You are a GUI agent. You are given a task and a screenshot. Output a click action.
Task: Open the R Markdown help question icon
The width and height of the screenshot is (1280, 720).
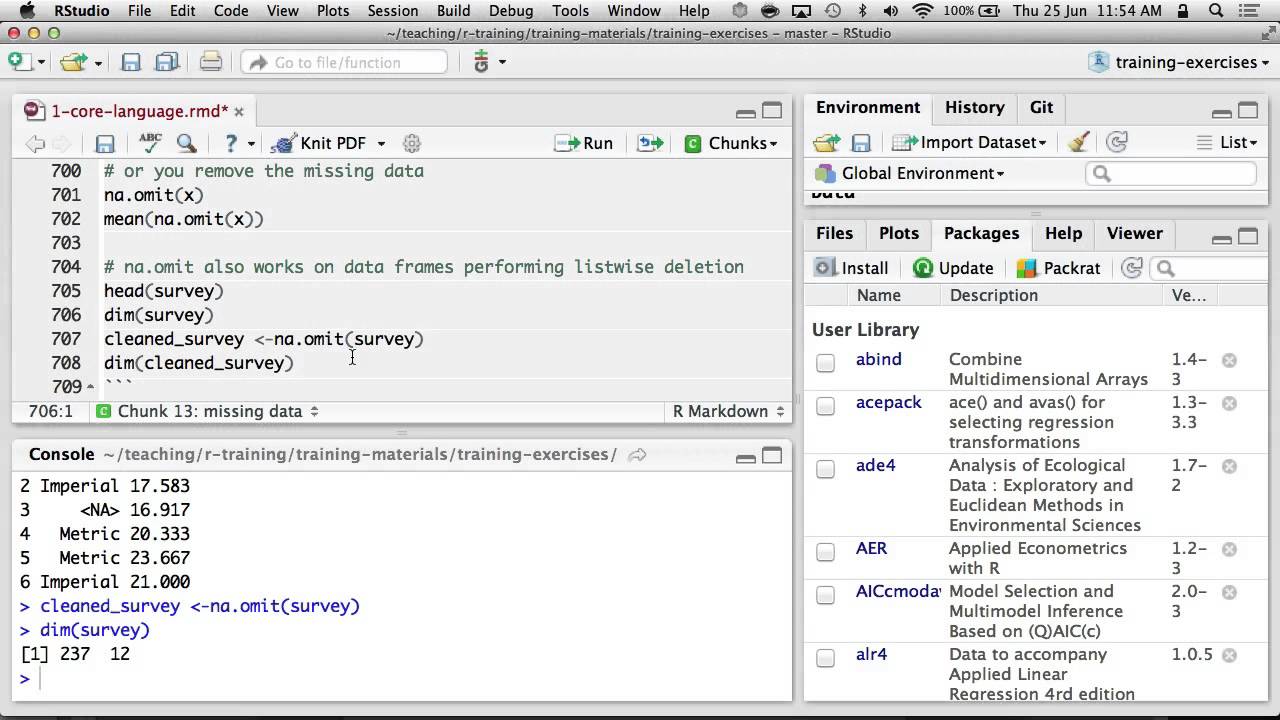click(x=231, y=143)
